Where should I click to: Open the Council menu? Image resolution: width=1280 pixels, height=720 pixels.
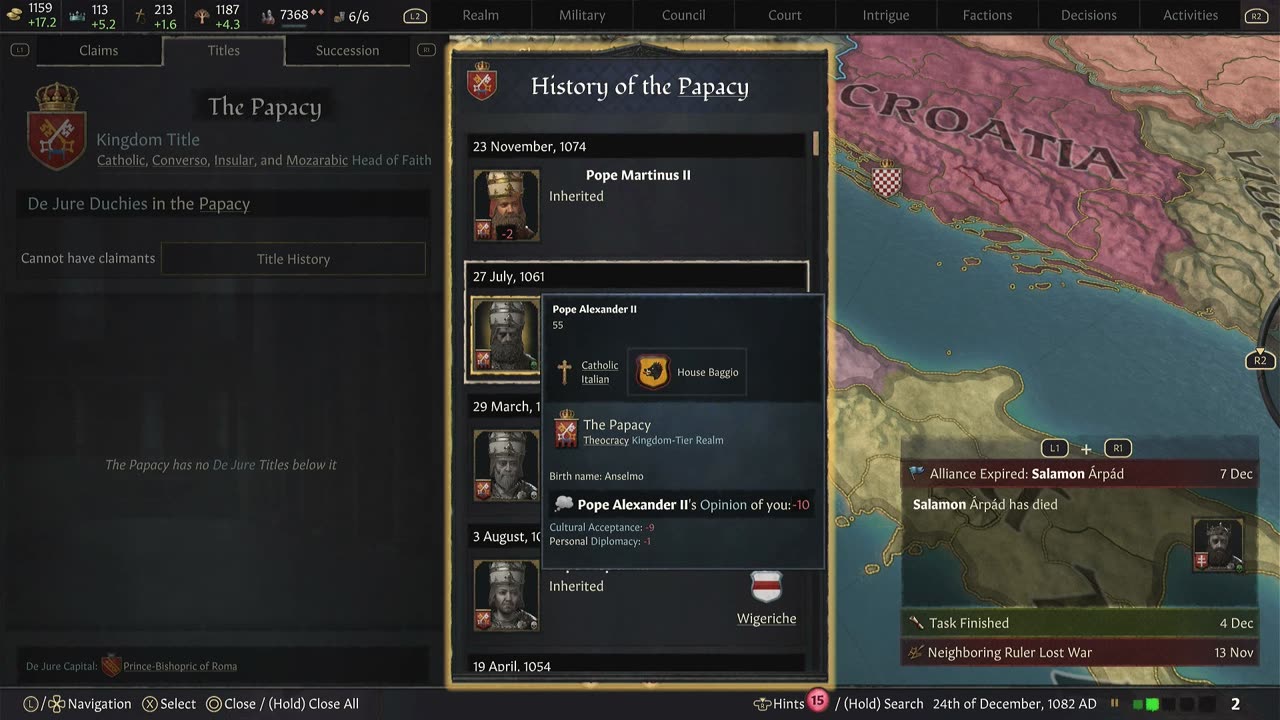pyautogui.click(x=683, y=15)
